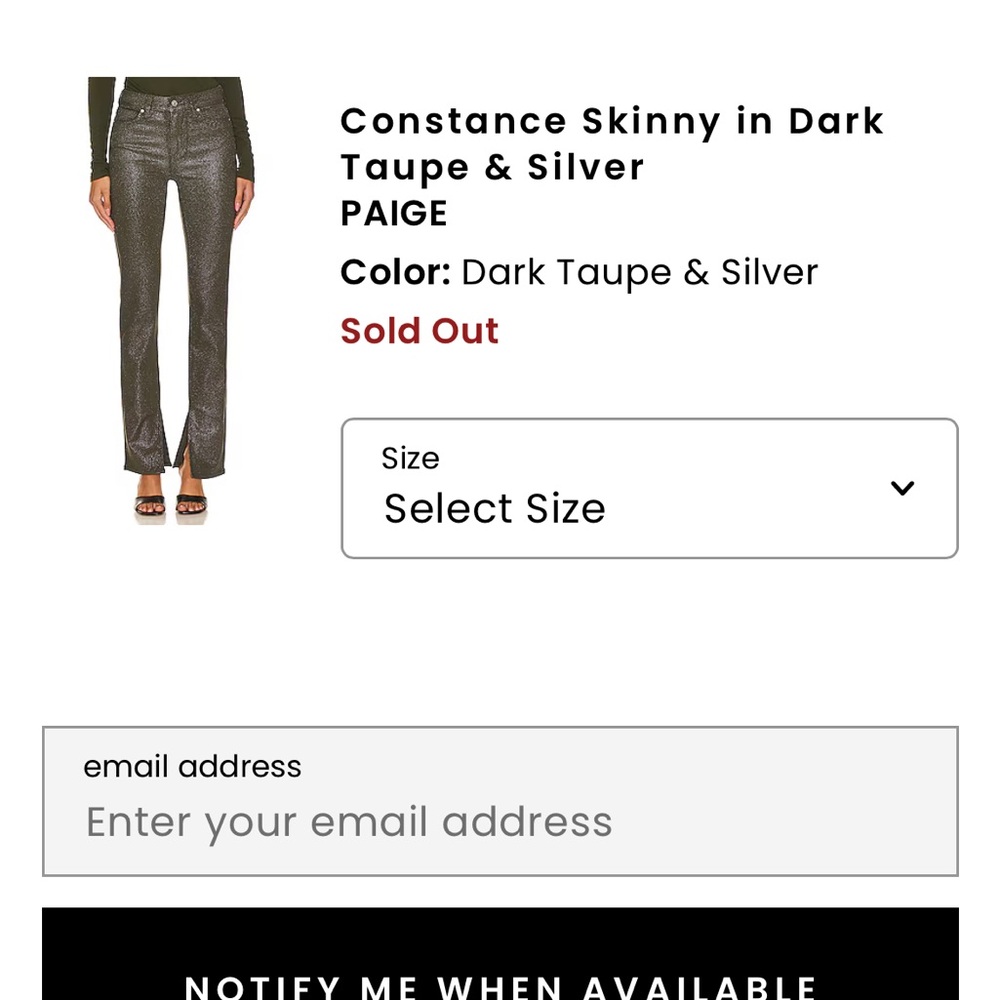
Task: Click the Dark Taupe & Silver color text
Action: point(638,271)
